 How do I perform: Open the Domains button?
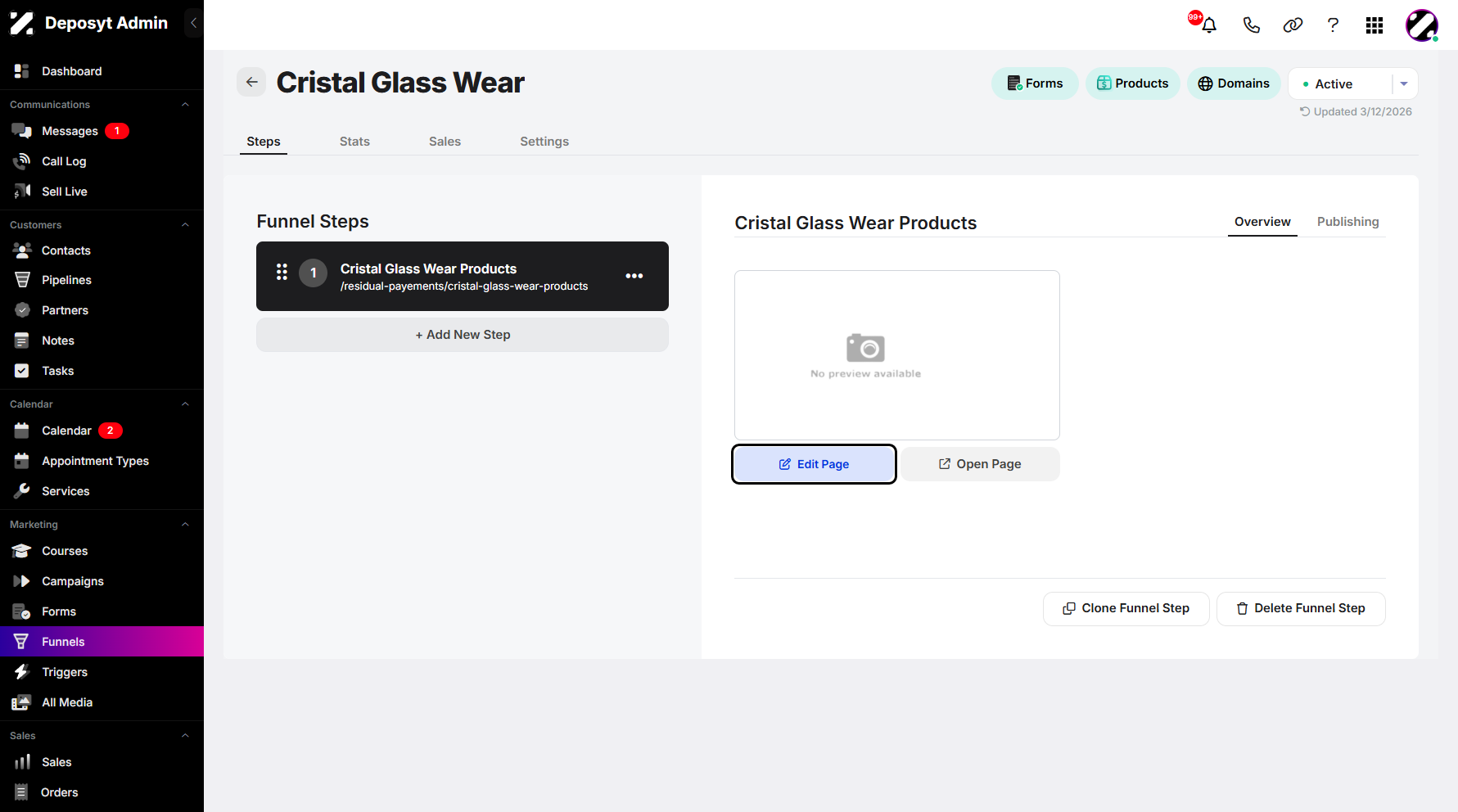(x=1234, y=83)
